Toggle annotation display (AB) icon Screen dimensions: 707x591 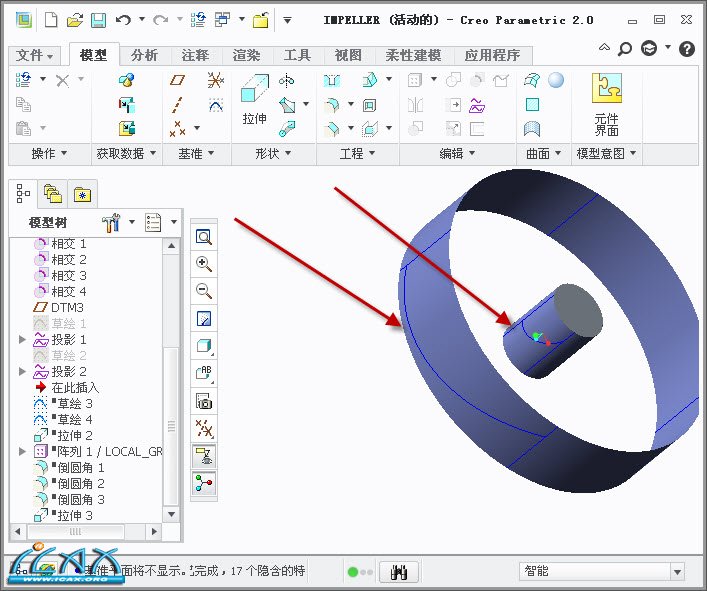(x=204, y=373)
